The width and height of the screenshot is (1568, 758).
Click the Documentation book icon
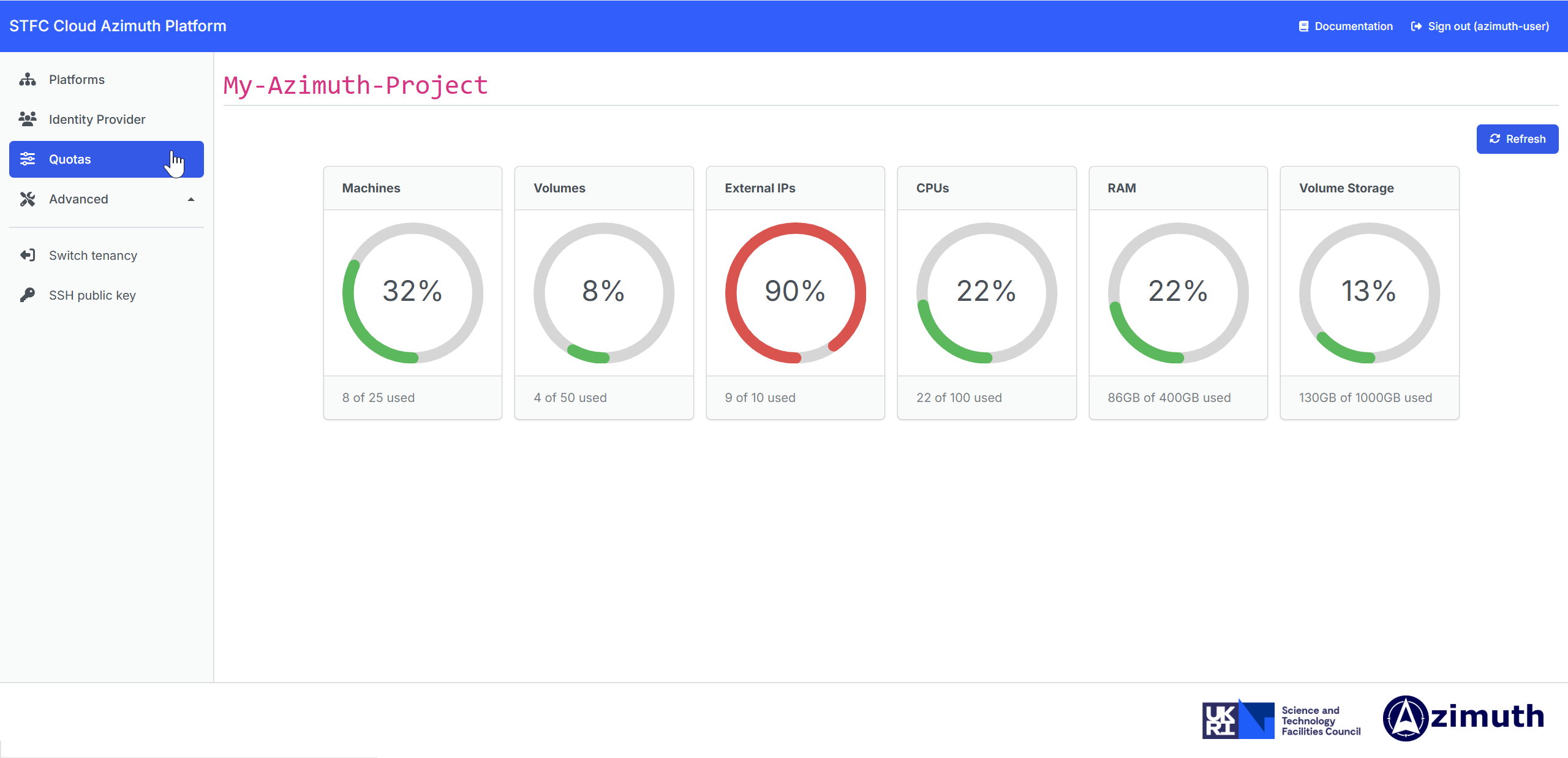(1303, 26)
